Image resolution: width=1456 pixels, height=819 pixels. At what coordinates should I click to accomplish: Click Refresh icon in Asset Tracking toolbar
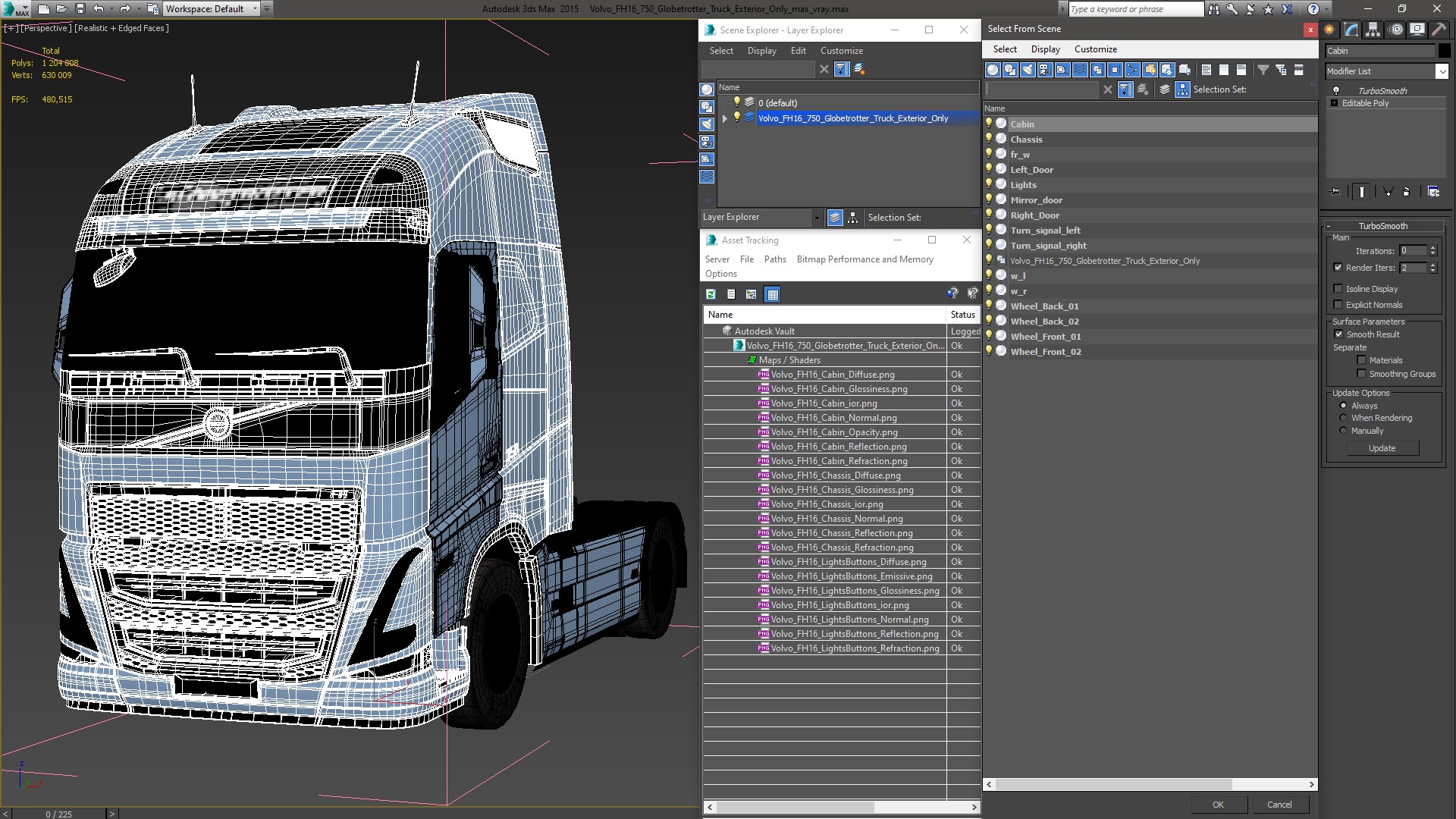click(711, 294)
